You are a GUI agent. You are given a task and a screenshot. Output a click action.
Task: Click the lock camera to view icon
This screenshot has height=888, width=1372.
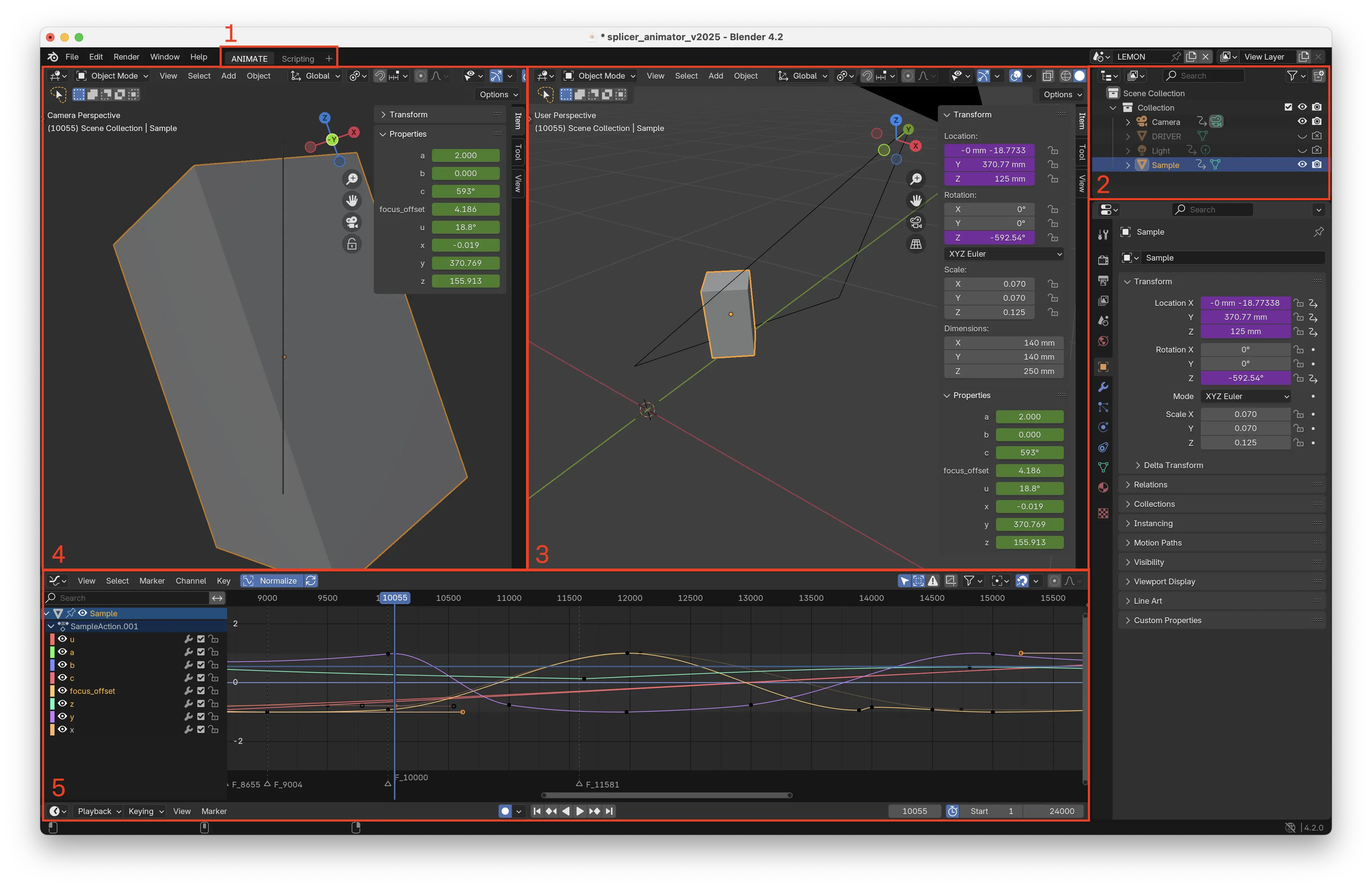(352, 244)
